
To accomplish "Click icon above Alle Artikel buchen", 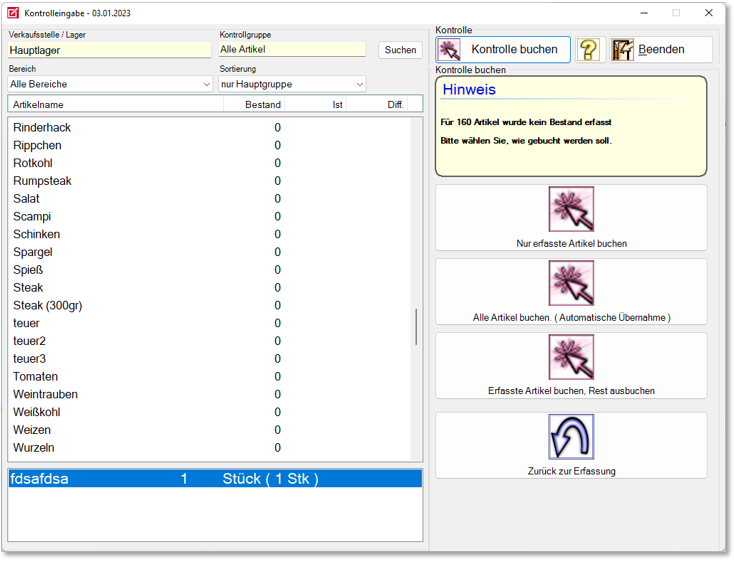I will (571, 283).
